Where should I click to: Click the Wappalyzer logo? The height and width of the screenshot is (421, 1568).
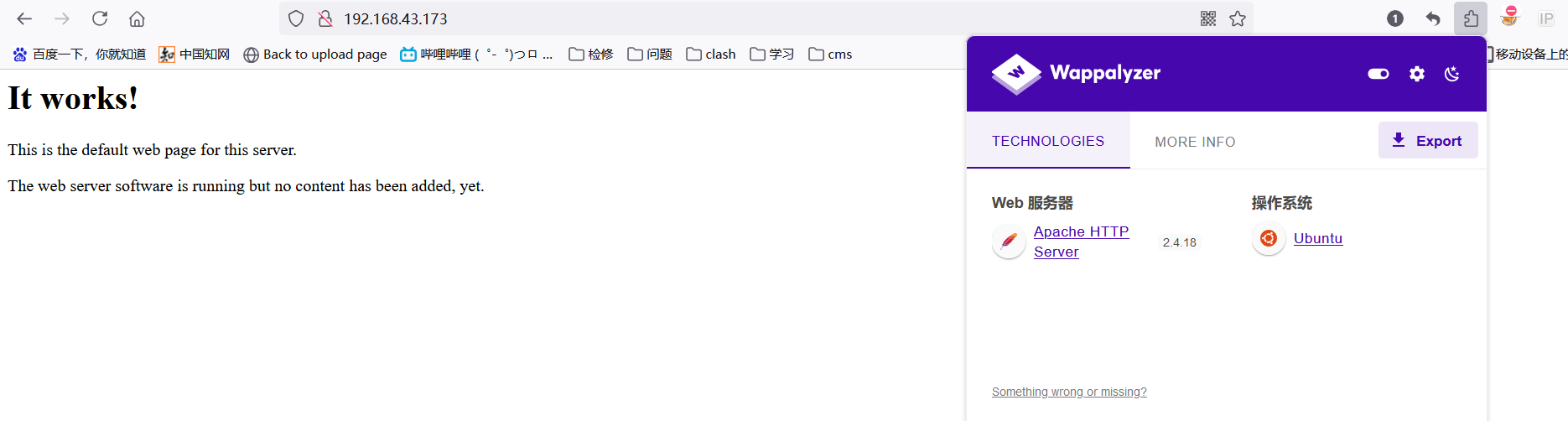tap(1076, 73)
